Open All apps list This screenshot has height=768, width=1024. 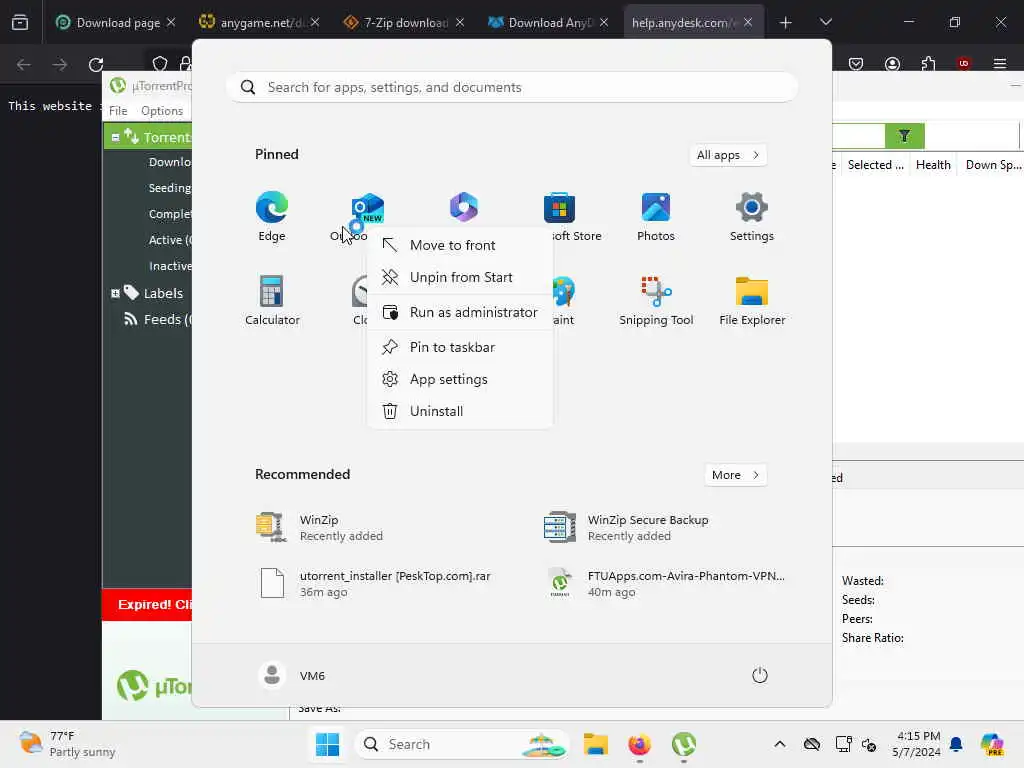point(728,155)
